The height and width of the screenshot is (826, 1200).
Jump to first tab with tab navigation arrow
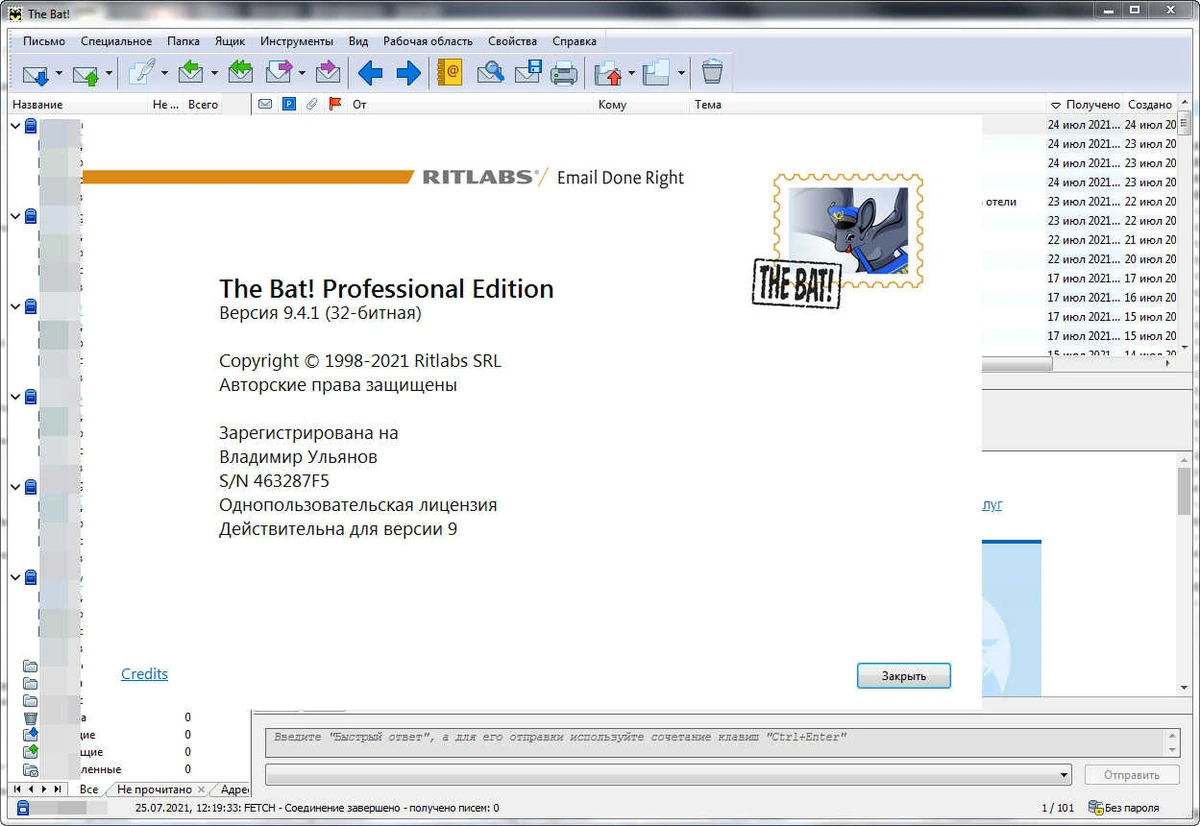tap(17, 789)
